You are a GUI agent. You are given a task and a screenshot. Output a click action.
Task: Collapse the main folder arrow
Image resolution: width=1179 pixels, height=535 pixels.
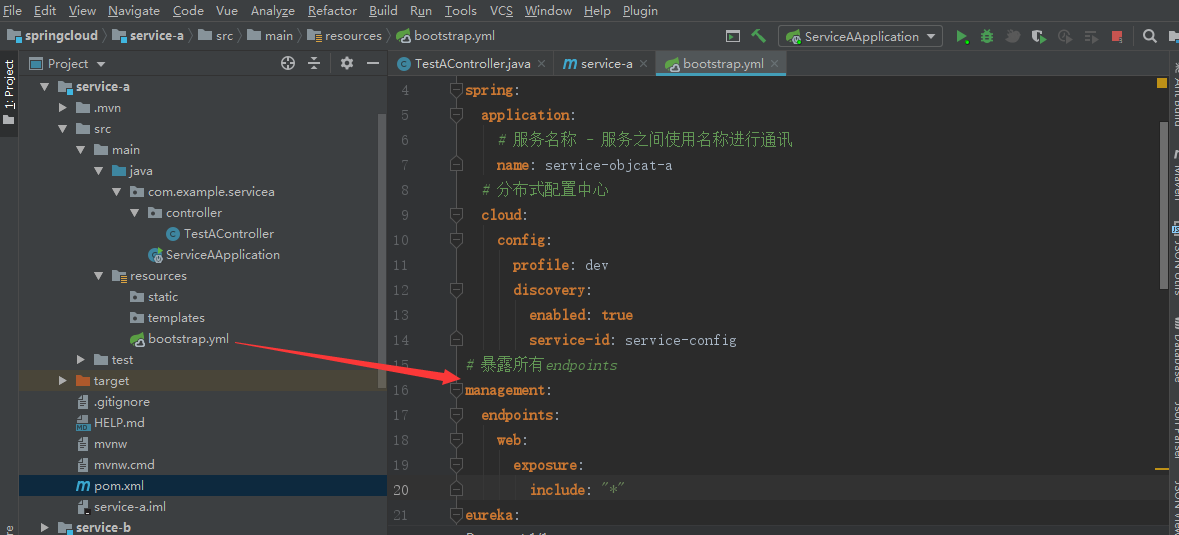tap(81, 150)
